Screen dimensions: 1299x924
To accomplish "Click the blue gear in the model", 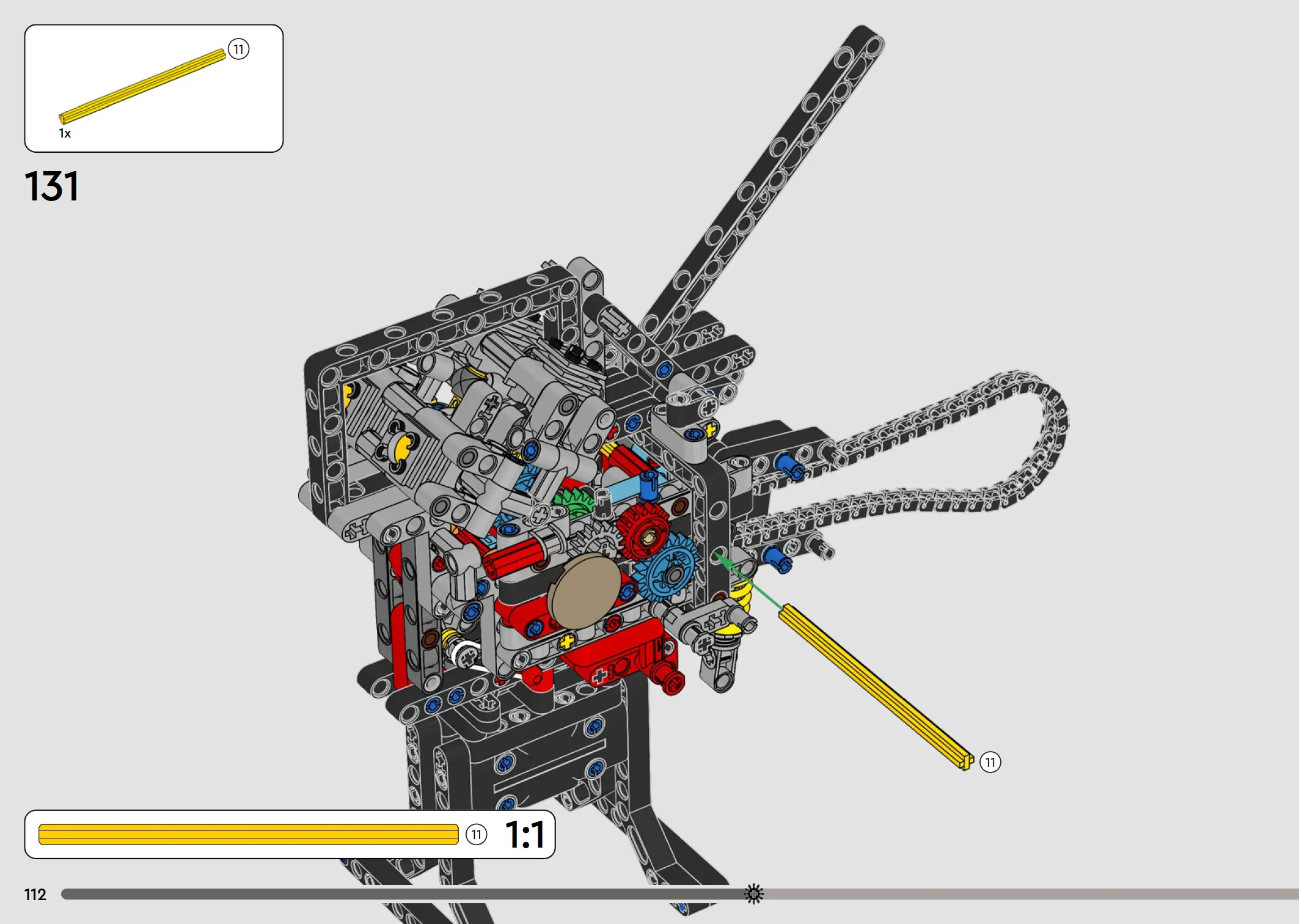I will (667, 568).
